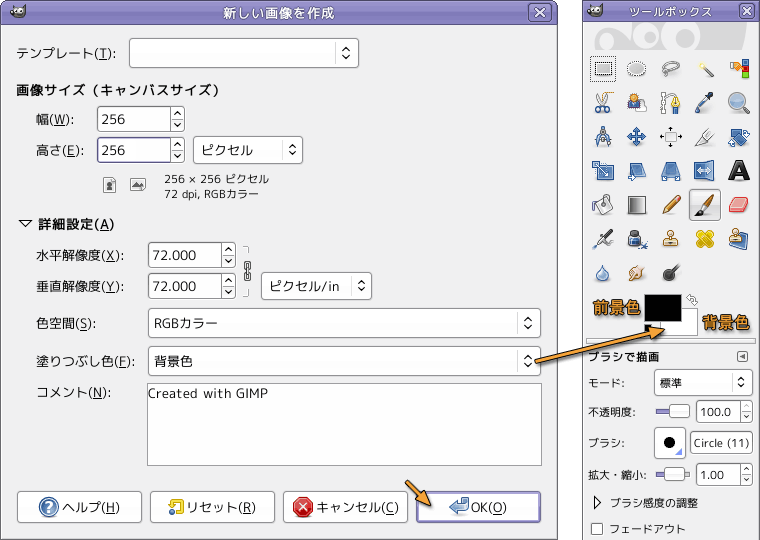This screenshot has height=540, width=760.
Task: Open the 色空間 RGBカラー dropdown
Action: (344, 323)
